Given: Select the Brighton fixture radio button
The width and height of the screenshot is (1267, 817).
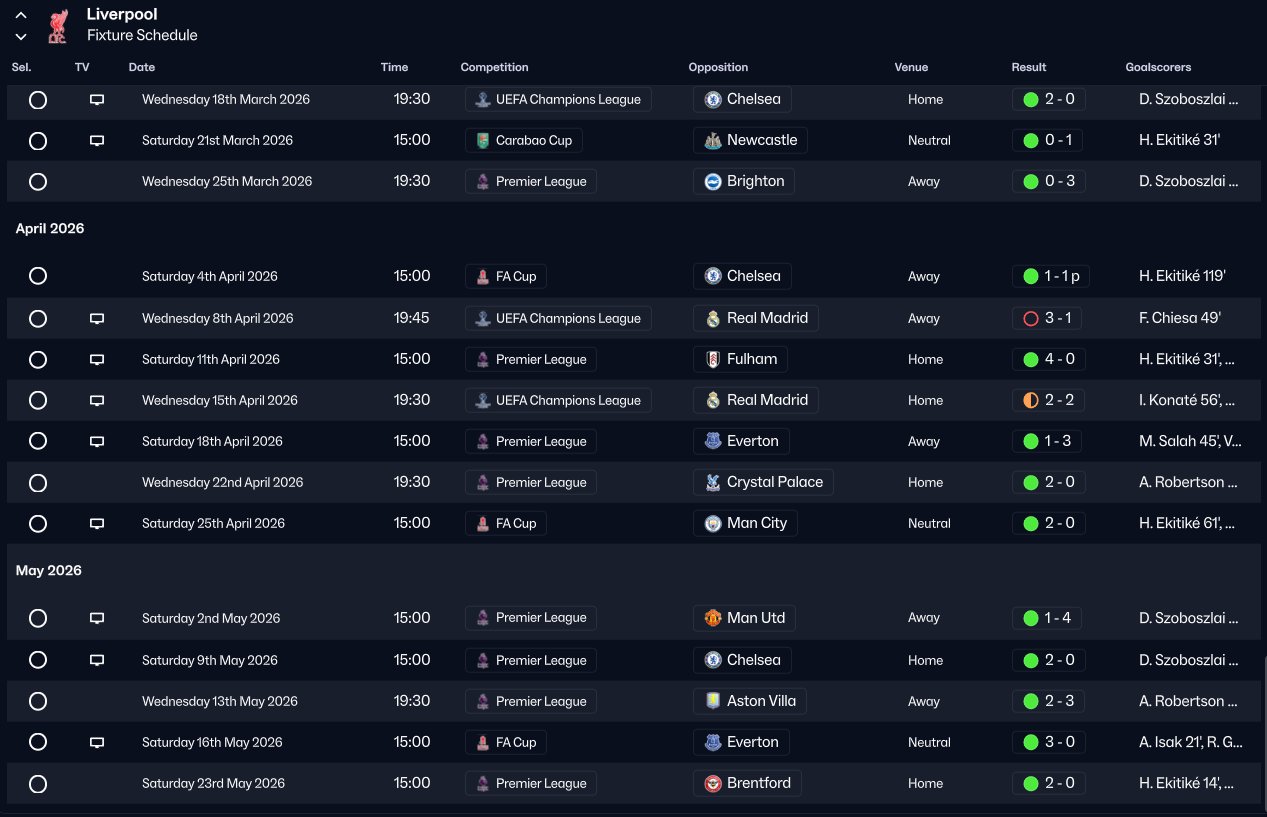Looking at the screenshot, I should tap(38, 182).
